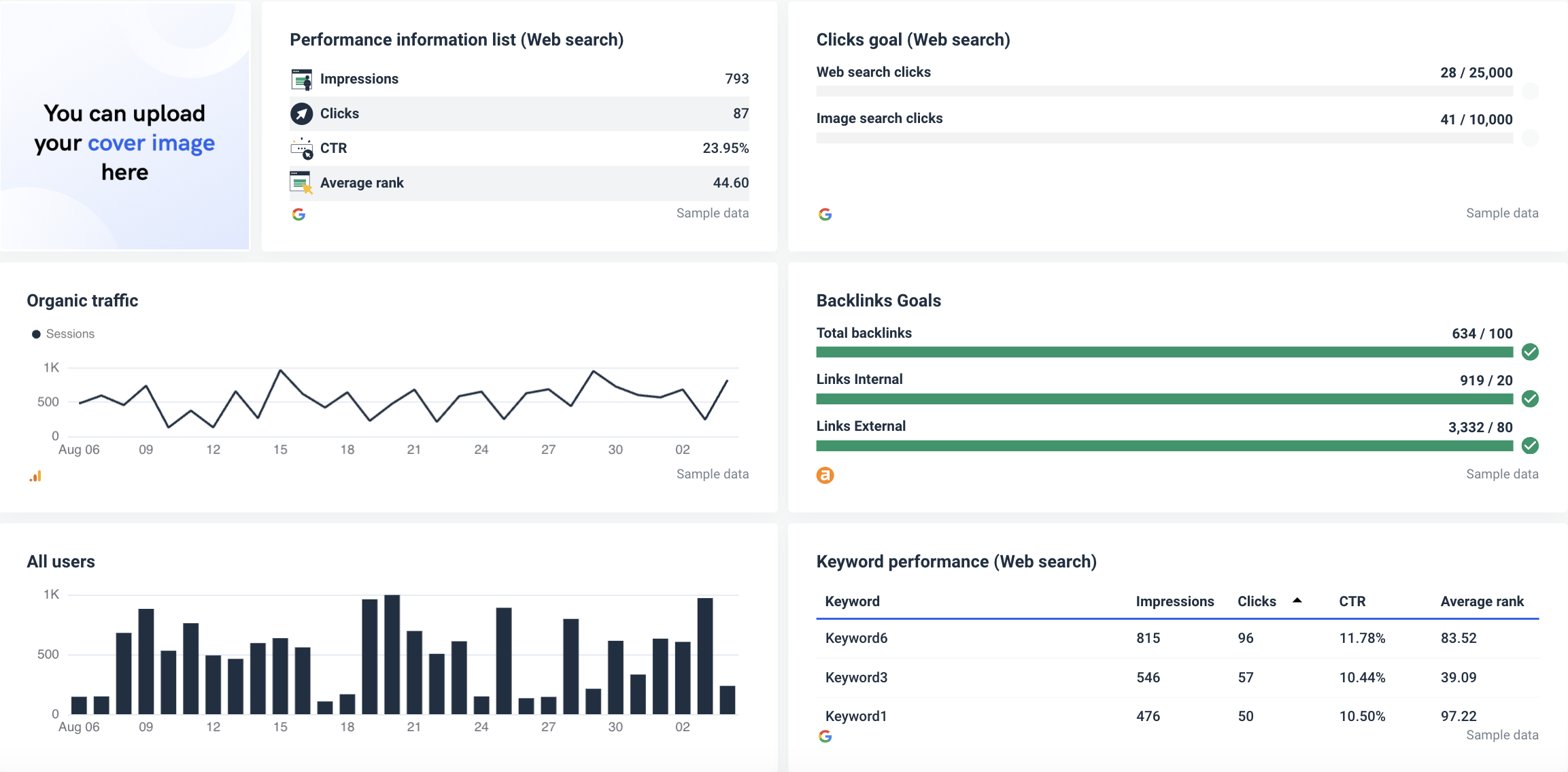This screenshot has width=1568, height=772.
Task: Click the Google icon in the Clicks goal widget
Action: point(825,215)
